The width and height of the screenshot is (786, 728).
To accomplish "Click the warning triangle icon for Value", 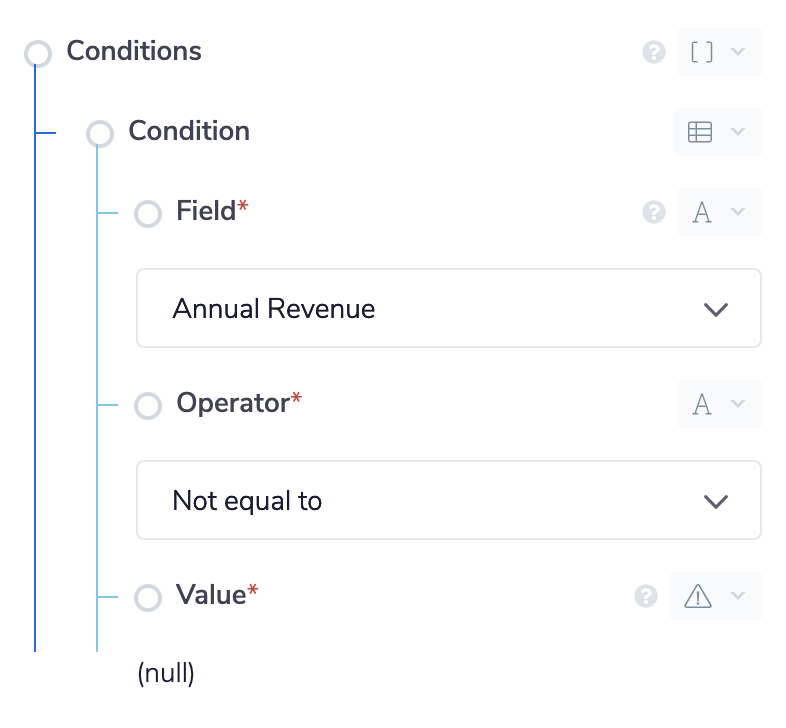I will tap(698, 596).
